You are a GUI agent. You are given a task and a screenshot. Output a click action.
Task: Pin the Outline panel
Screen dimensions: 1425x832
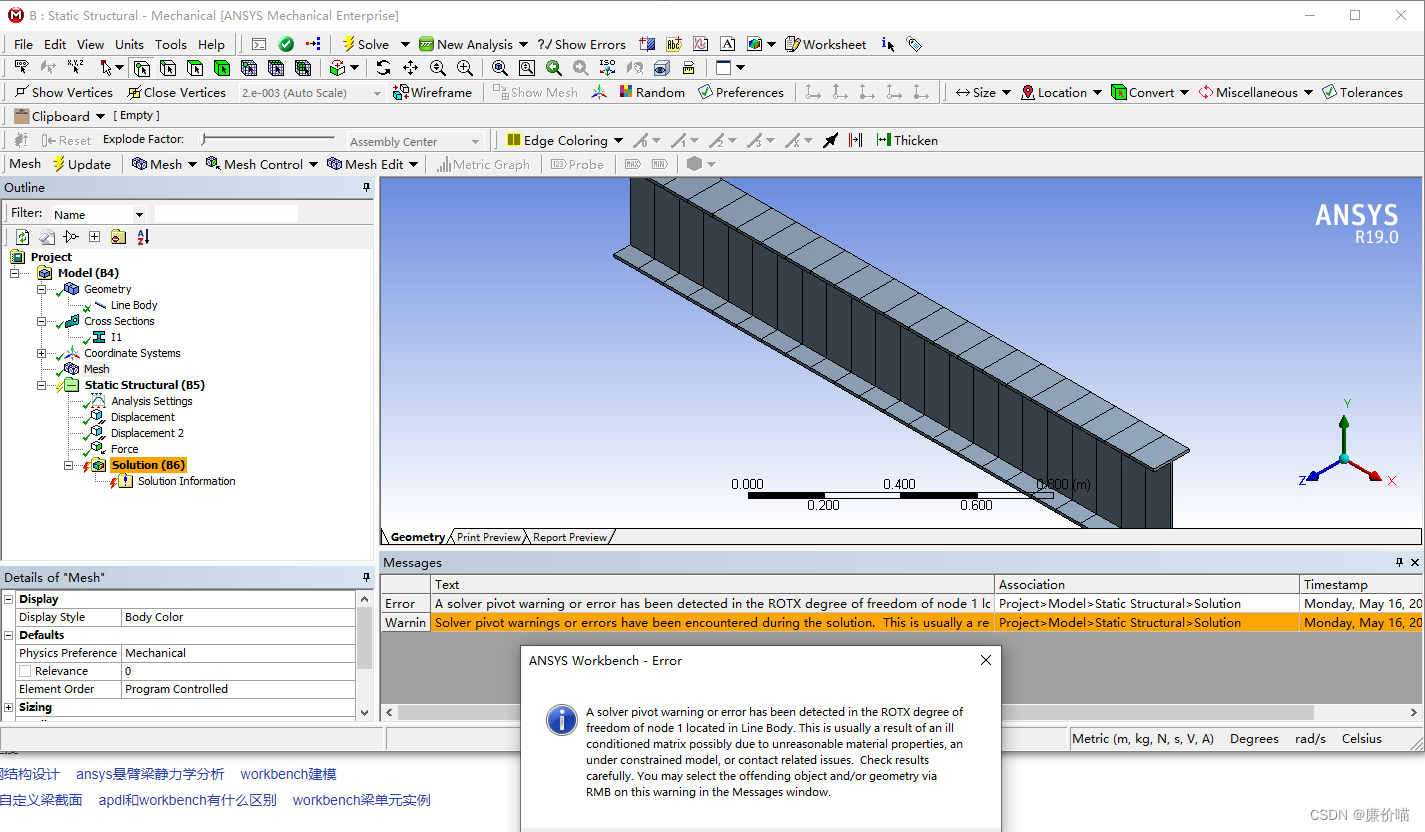click(x=366, y=188)
